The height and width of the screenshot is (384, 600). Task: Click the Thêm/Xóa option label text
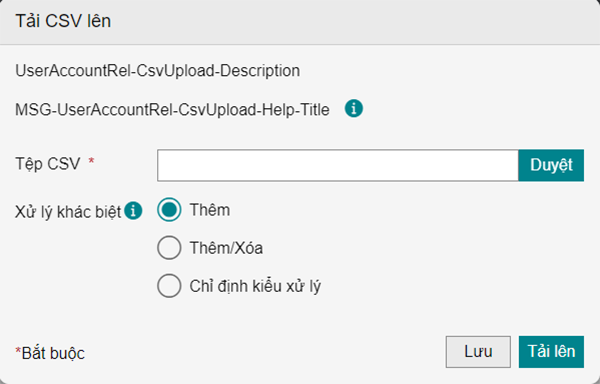click(226, 248)
